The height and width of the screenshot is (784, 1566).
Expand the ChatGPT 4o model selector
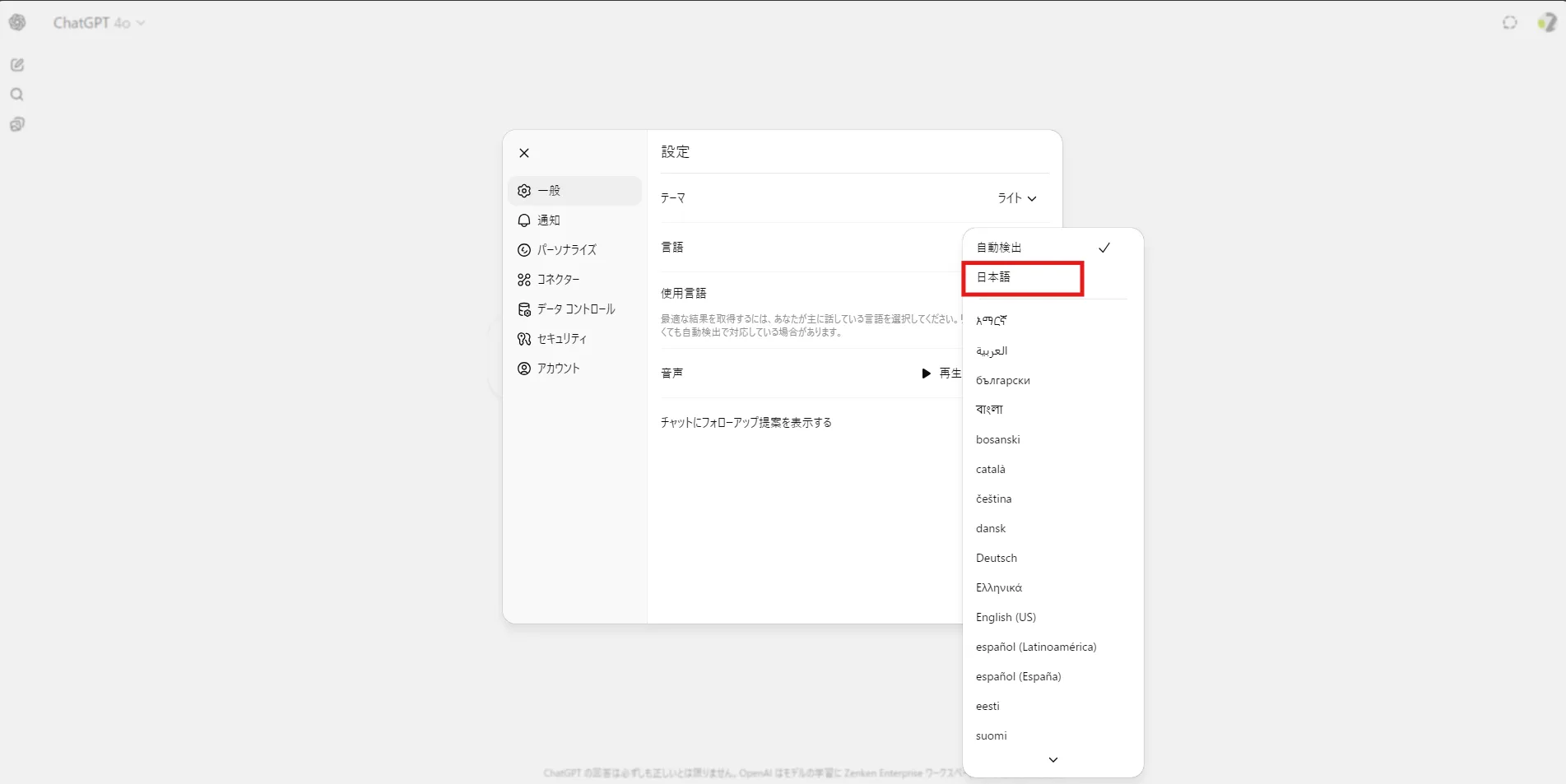point(99,23)
